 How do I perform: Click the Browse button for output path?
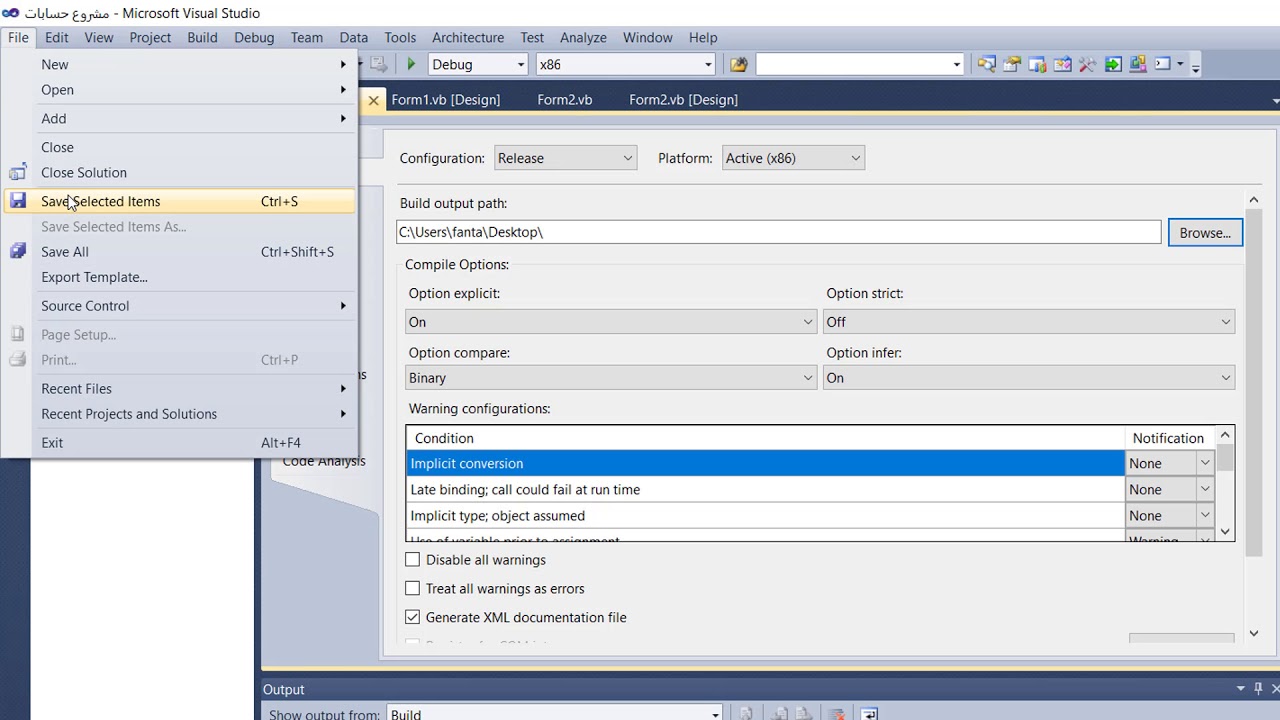1205,233
